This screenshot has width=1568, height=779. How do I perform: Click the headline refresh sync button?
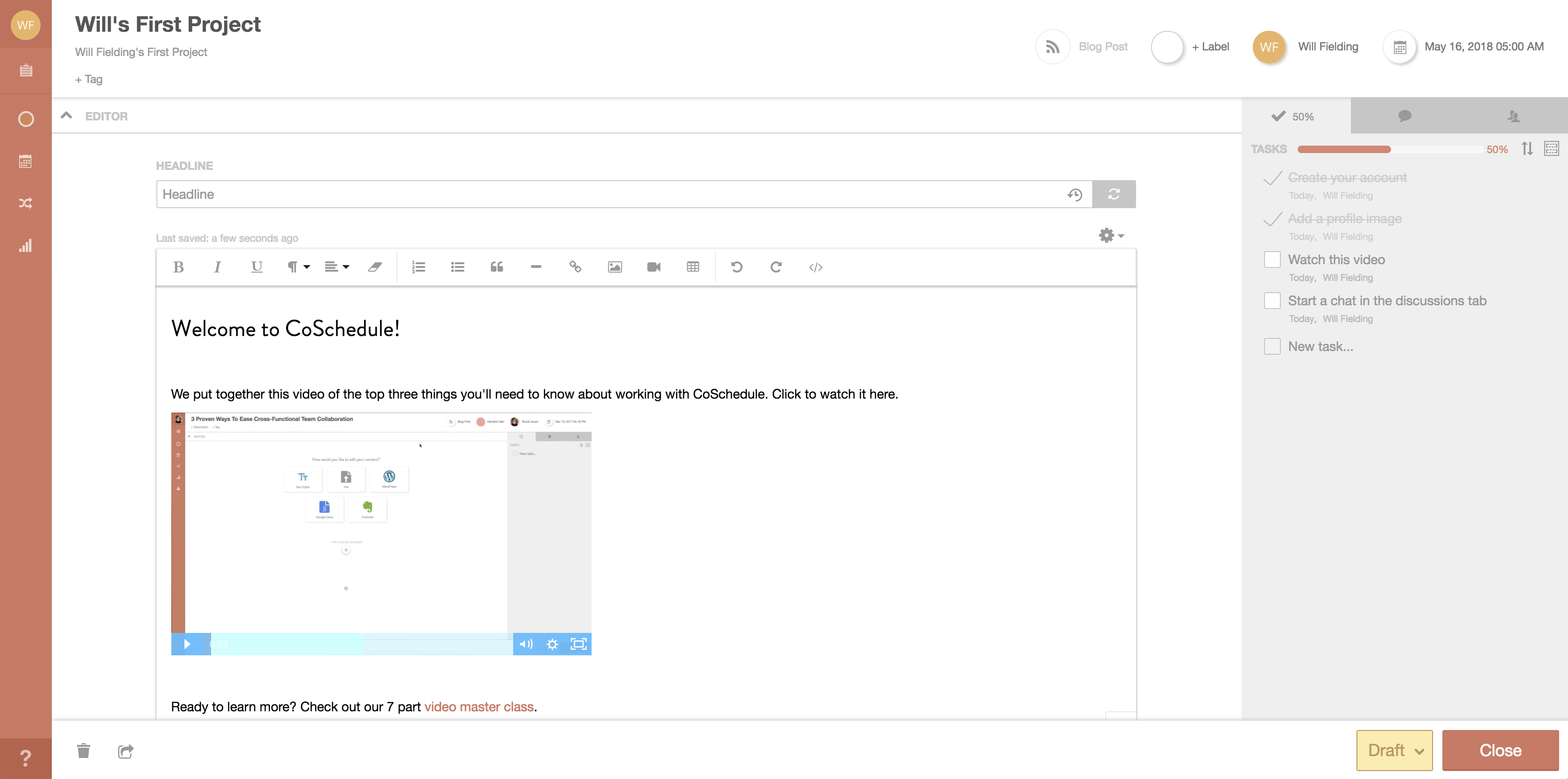pos(1114,194)
